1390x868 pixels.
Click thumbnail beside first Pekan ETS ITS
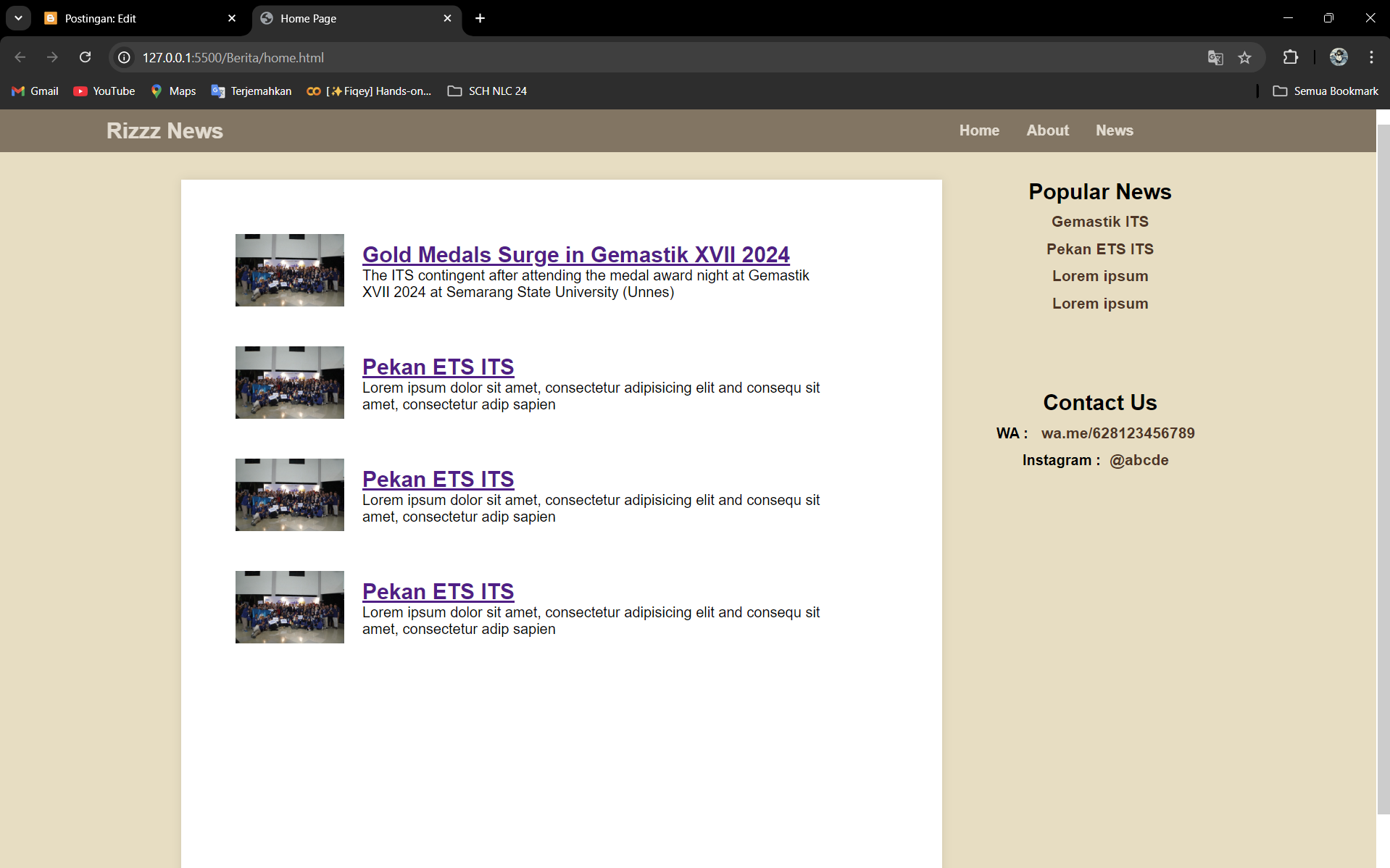coord(290,383)
